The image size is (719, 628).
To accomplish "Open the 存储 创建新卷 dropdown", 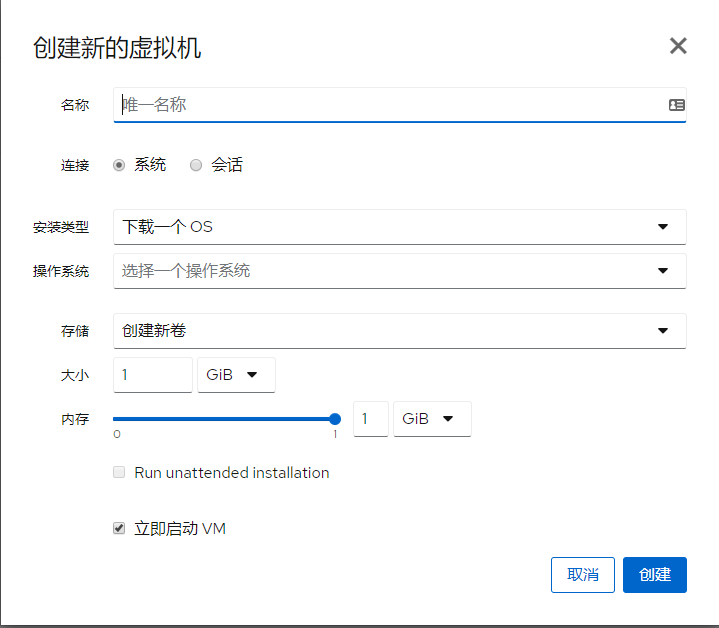I will tap(400, 331).
